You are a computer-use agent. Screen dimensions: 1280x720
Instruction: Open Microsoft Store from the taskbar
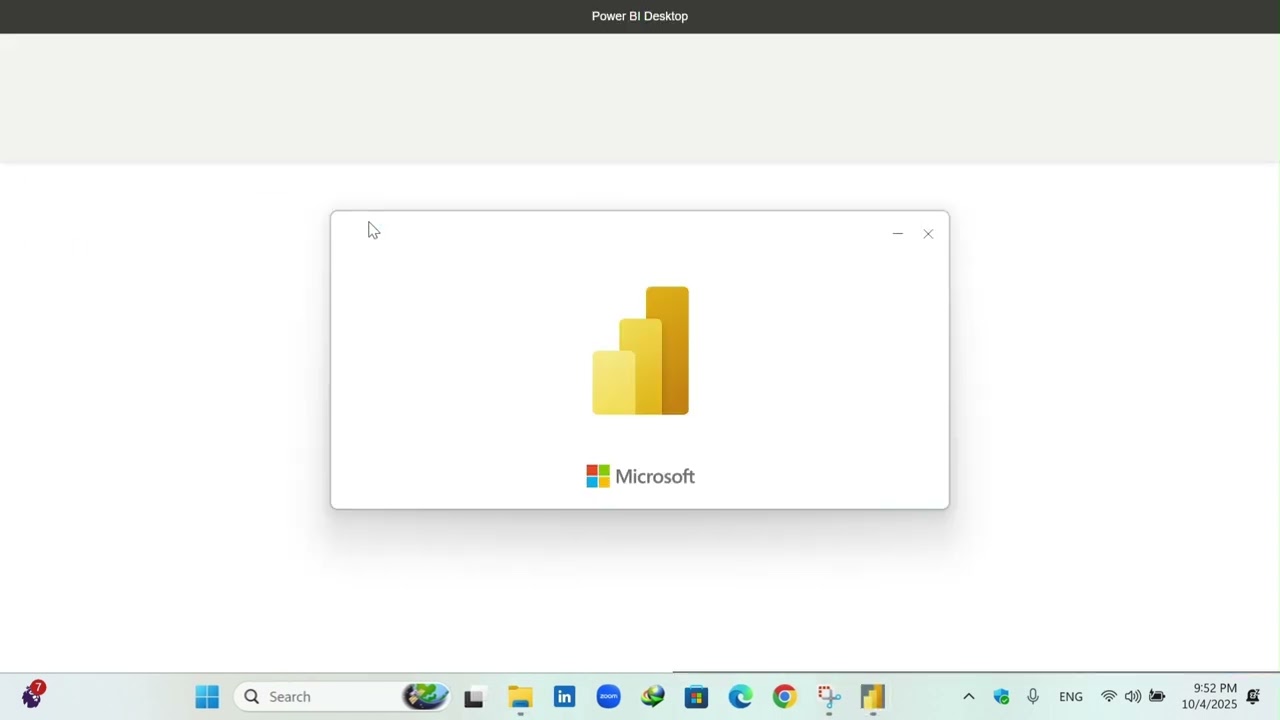pyautogui.click(x=696, y=697)
